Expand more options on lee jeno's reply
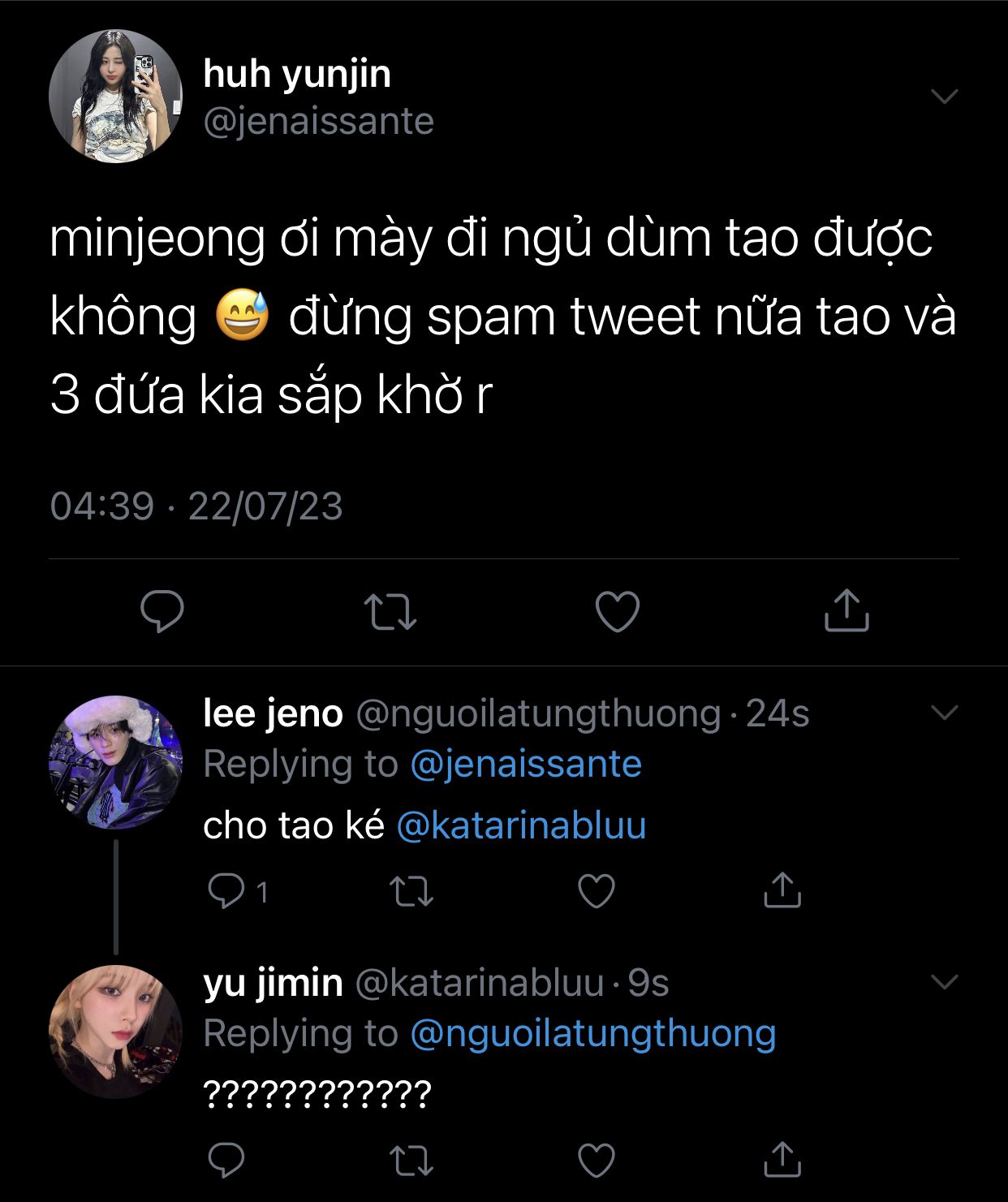This screenshot has width=1008, height=1202. (945, 713)
